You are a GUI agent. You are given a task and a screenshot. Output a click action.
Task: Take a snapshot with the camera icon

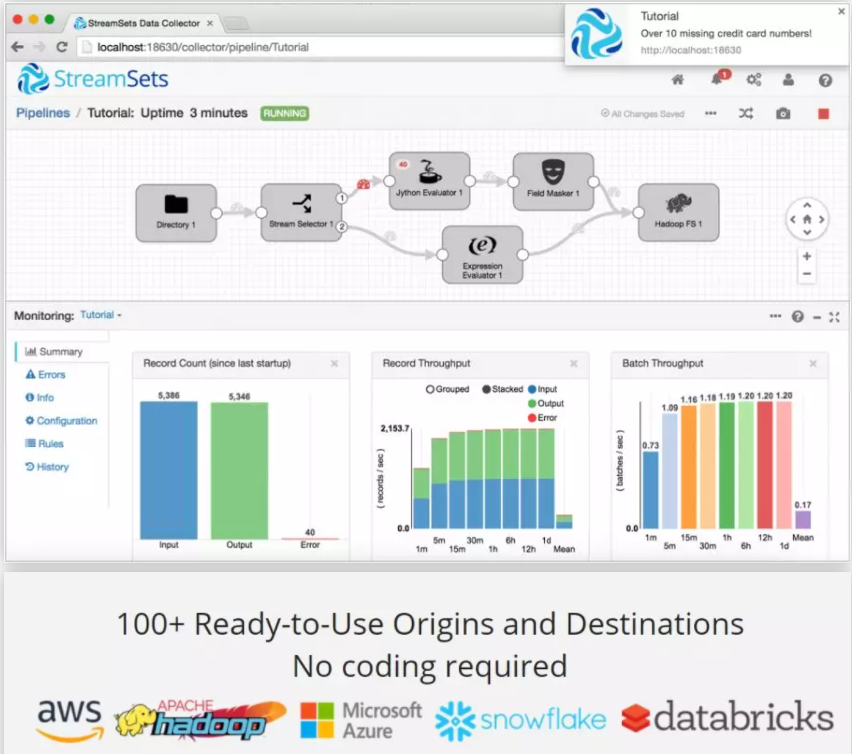tap(783, 114)
